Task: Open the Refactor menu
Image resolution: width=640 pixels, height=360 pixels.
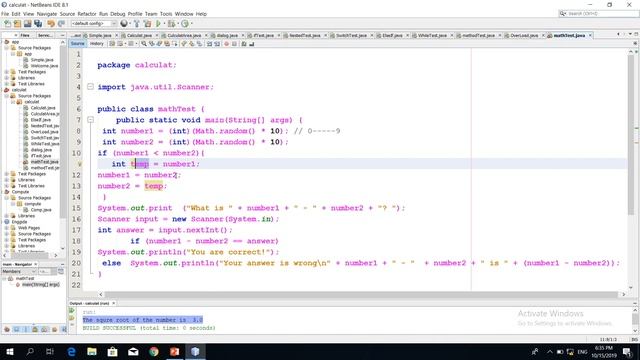Action: coord(87,14)
